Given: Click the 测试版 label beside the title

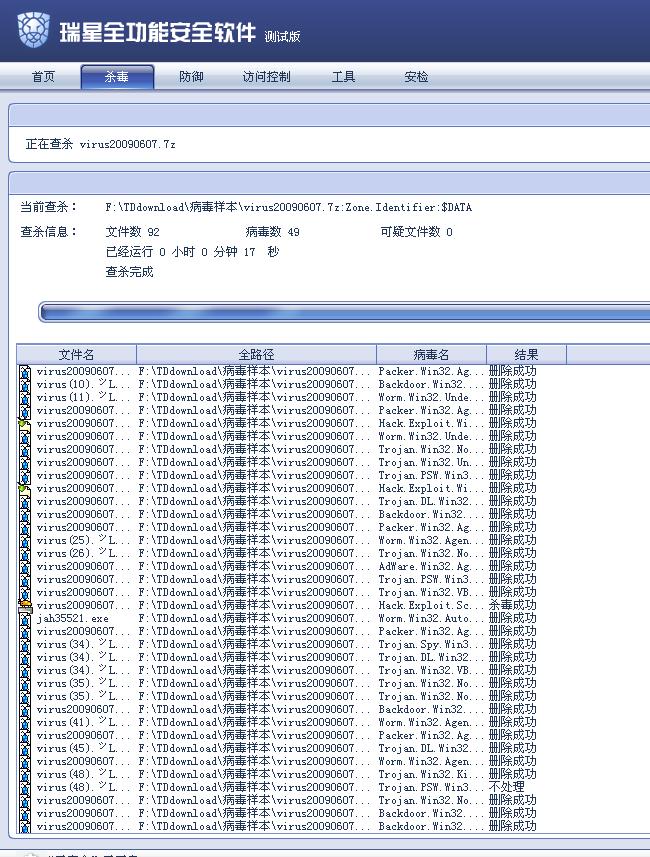Looking at the screenshot, I should [x=282, y=37].
